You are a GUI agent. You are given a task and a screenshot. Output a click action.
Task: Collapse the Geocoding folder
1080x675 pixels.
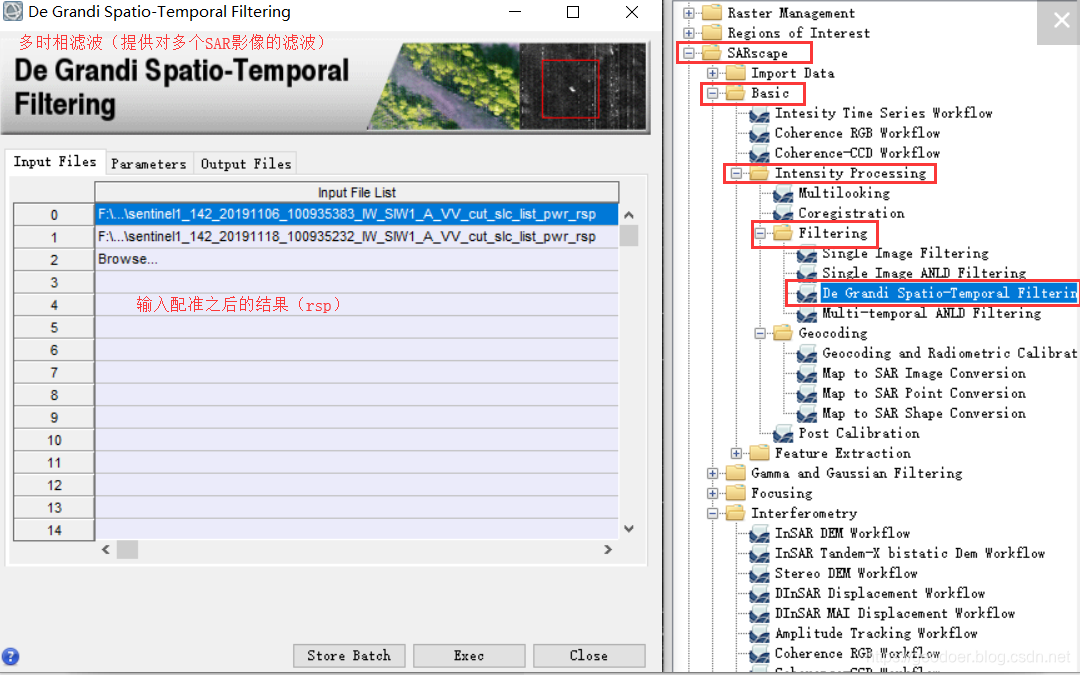(760, 333)
